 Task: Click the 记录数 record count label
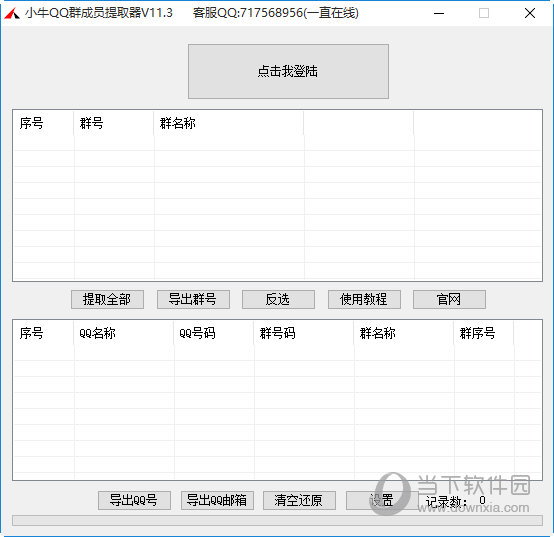(x=447, y=502)
